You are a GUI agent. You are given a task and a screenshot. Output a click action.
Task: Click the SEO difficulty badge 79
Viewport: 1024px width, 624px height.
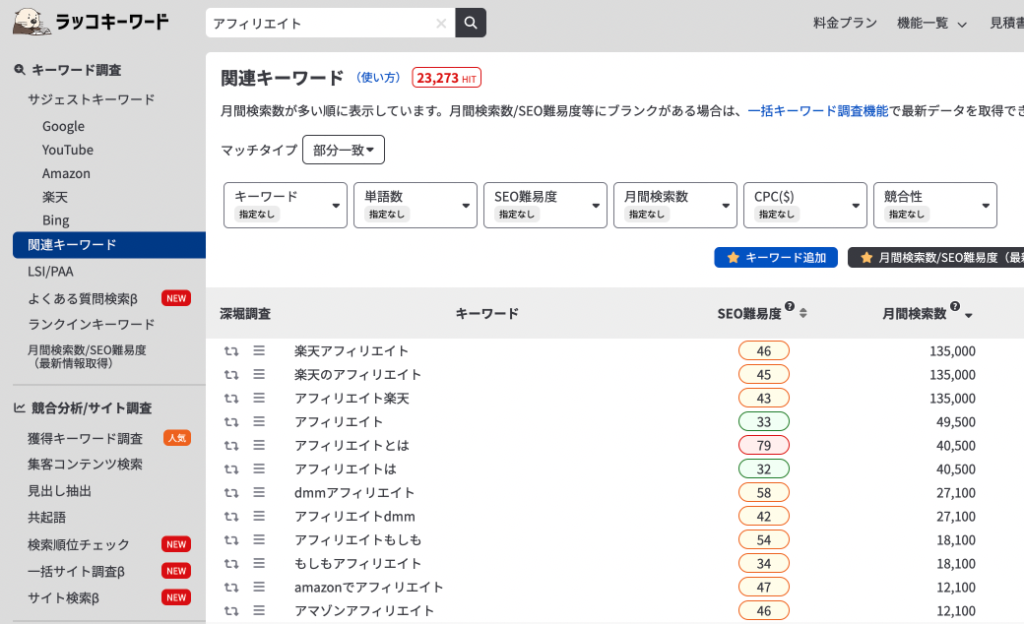pos(764,445)
